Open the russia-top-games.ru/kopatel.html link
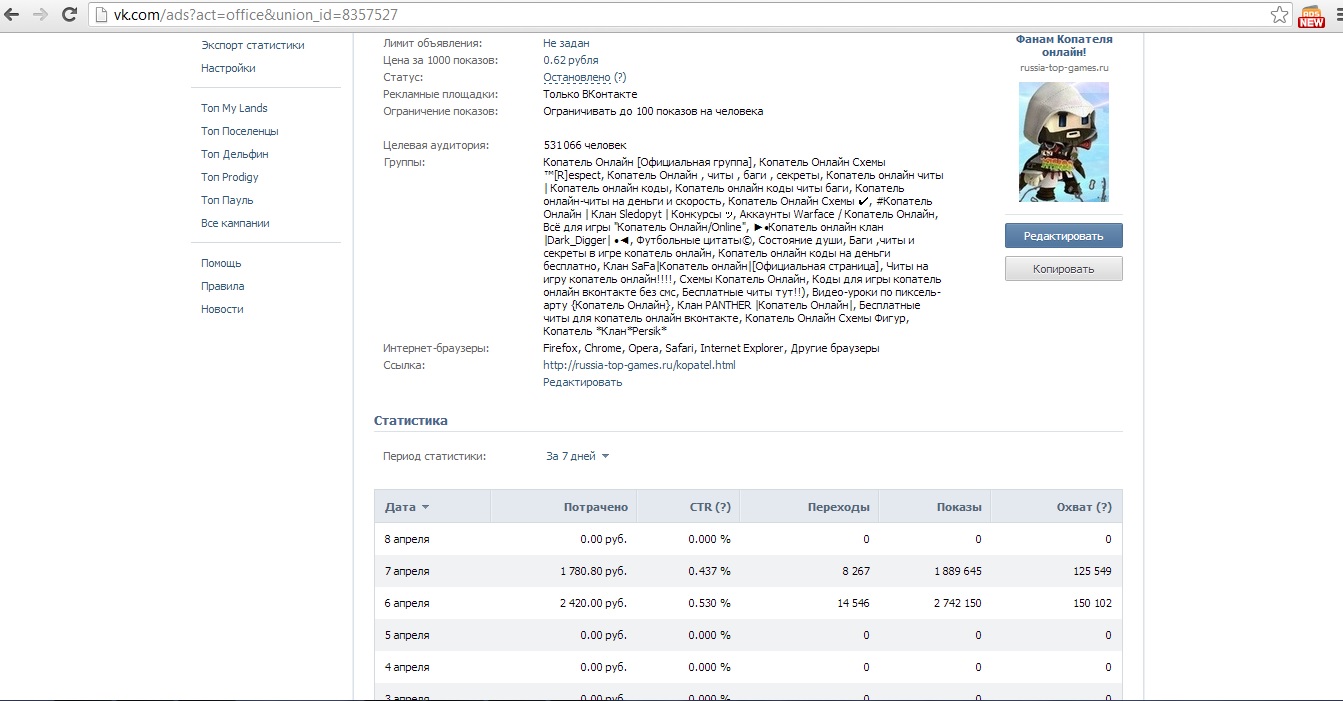 point(639,365)
